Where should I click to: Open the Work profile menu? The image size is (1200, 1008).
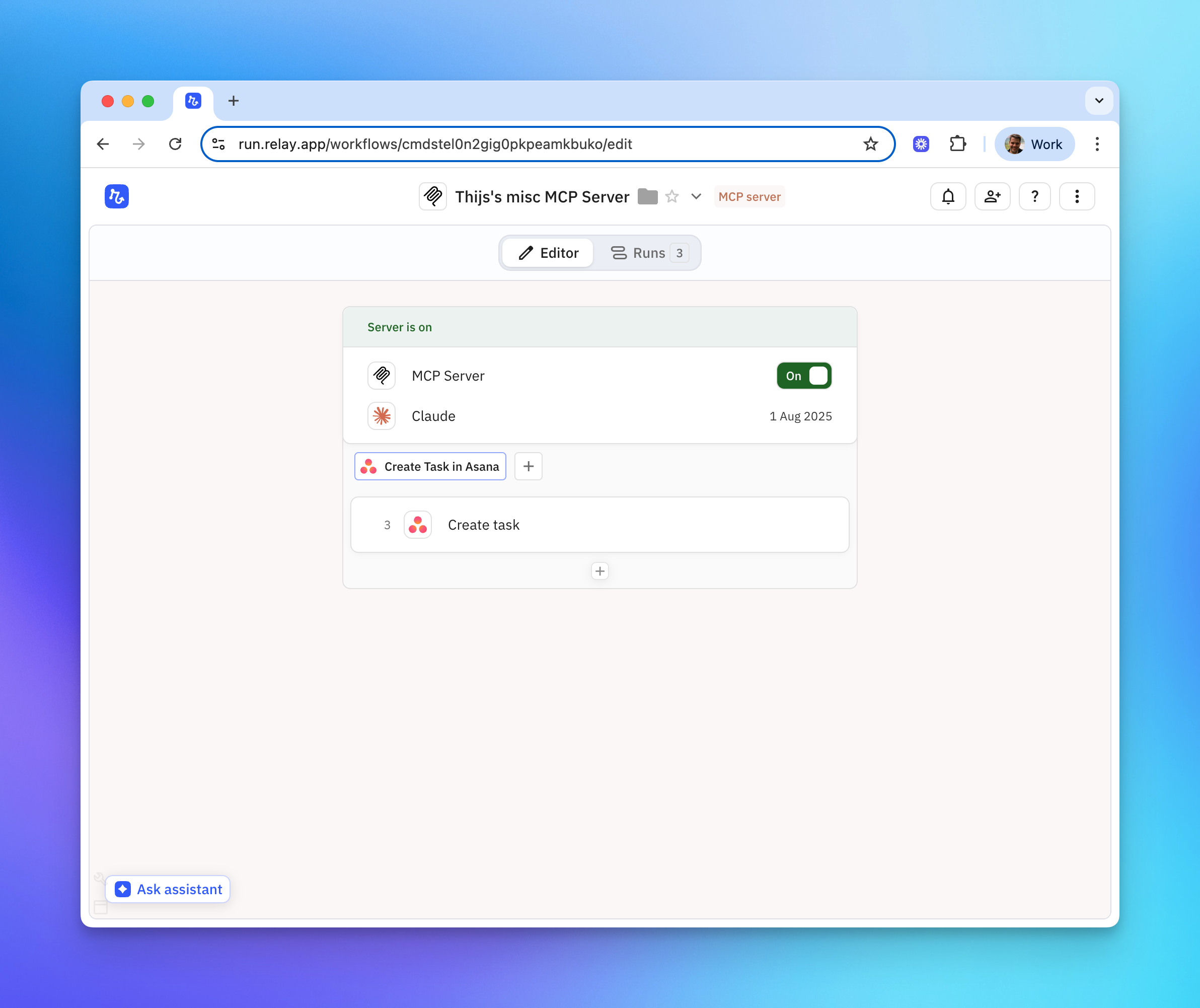click(1034, 144)
